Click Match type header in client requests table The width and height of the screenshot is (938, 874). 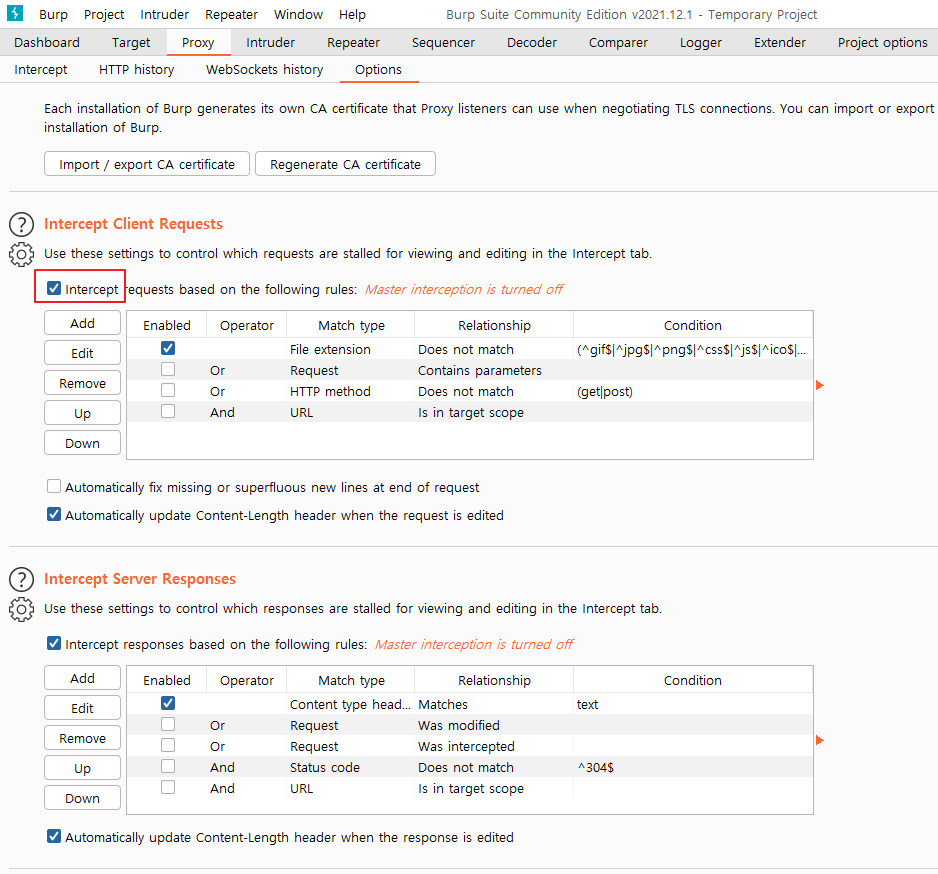click(x=351, y=325)
